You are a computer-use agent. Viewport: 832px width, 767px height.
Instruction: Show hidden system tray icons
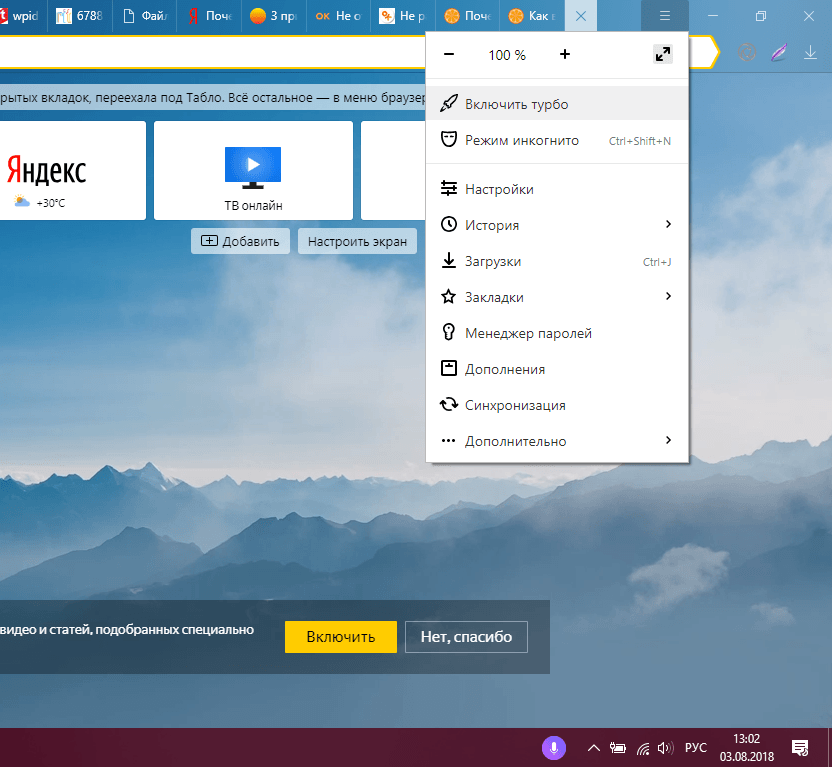click(594, 748)
